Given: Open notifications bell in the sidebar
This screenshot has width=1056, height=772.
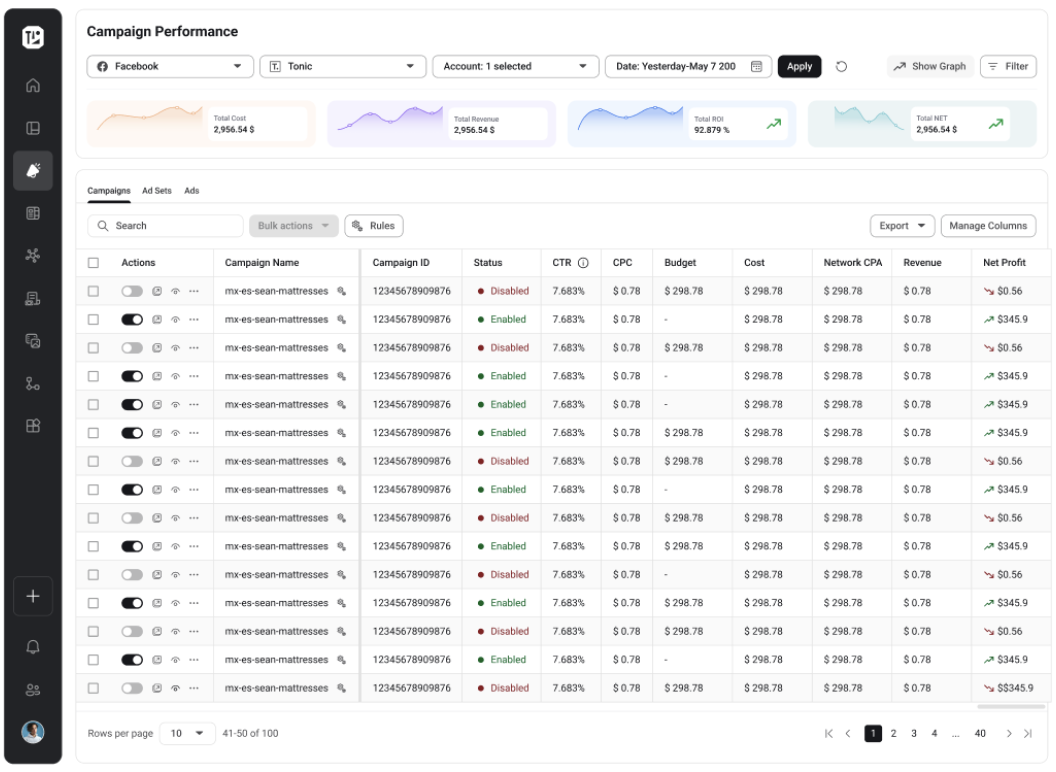Looking at the screenshot, I should point(33,647).
